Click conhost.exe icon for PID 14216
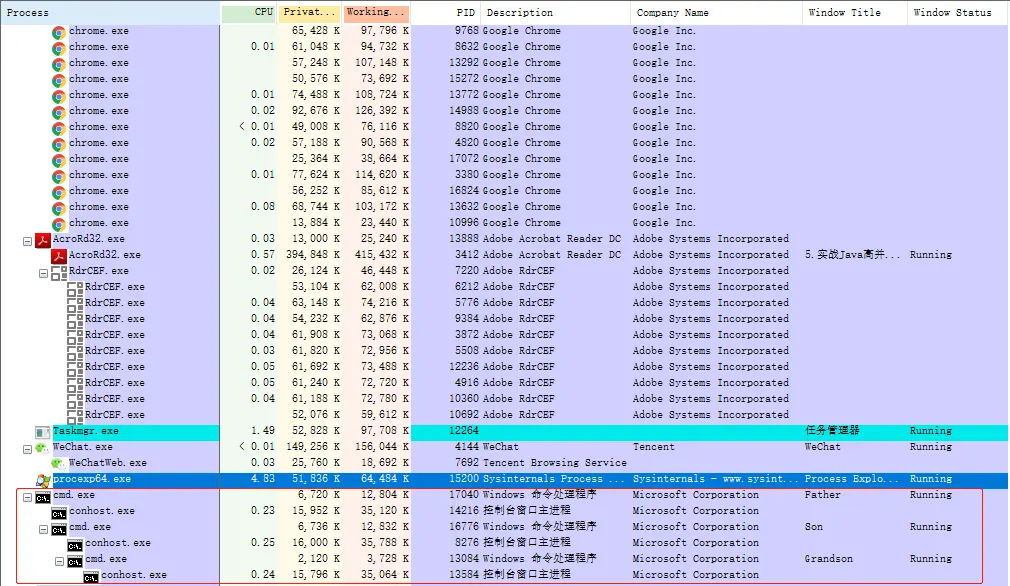This screenshot has width=1010, height=586. coord(59,513)
